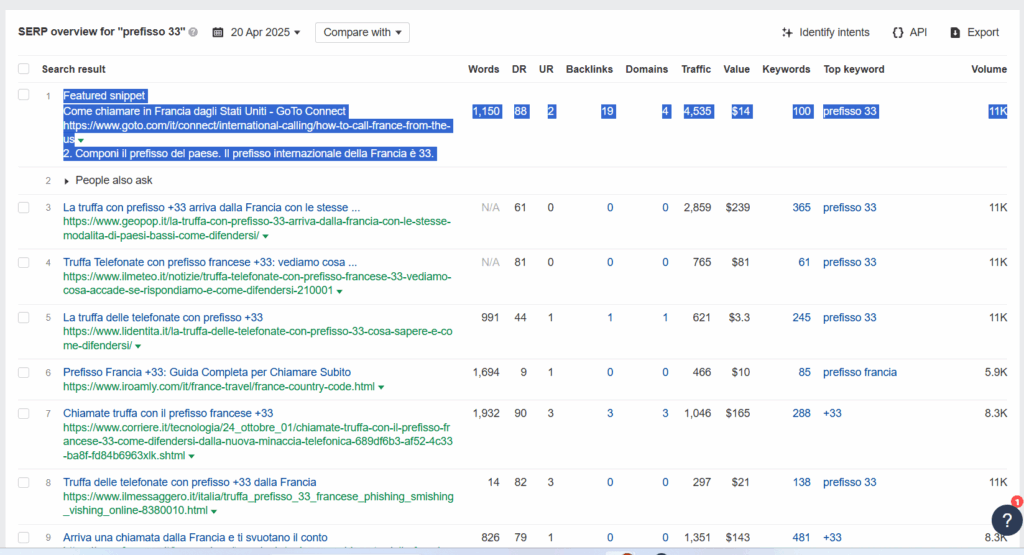Click the calendar icon next to 20 Apr 2025
Viewport: 1024px width, 555px height.
coord(218,32)
